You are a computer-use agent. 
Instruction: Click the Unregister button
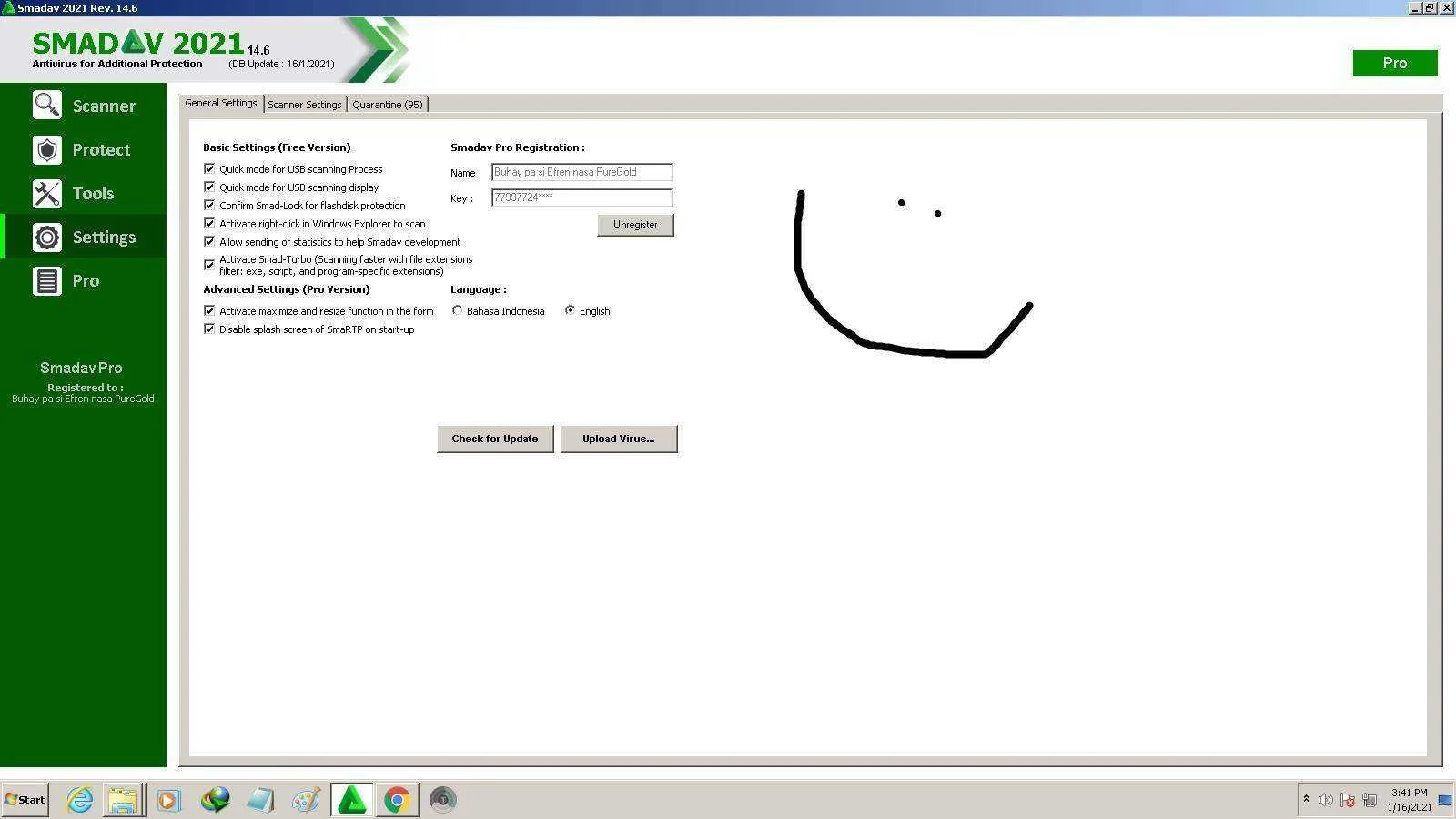(635, 225)
